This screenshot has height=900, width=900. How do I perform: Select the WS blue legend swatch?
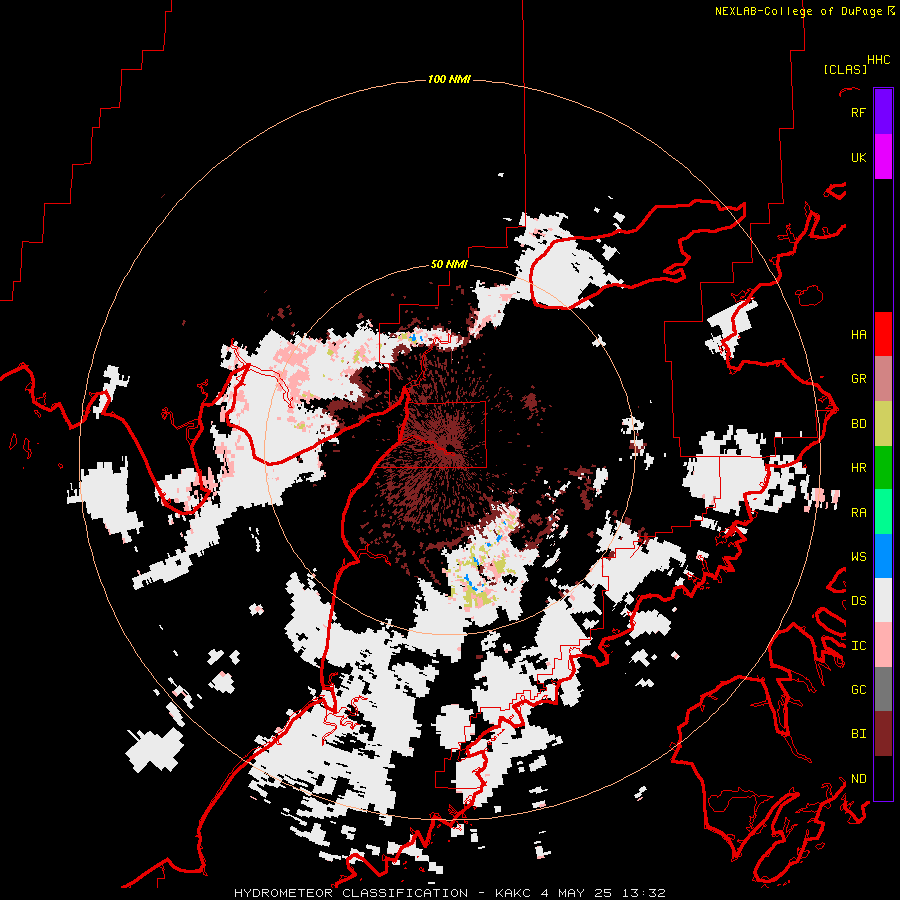[883, 556]
